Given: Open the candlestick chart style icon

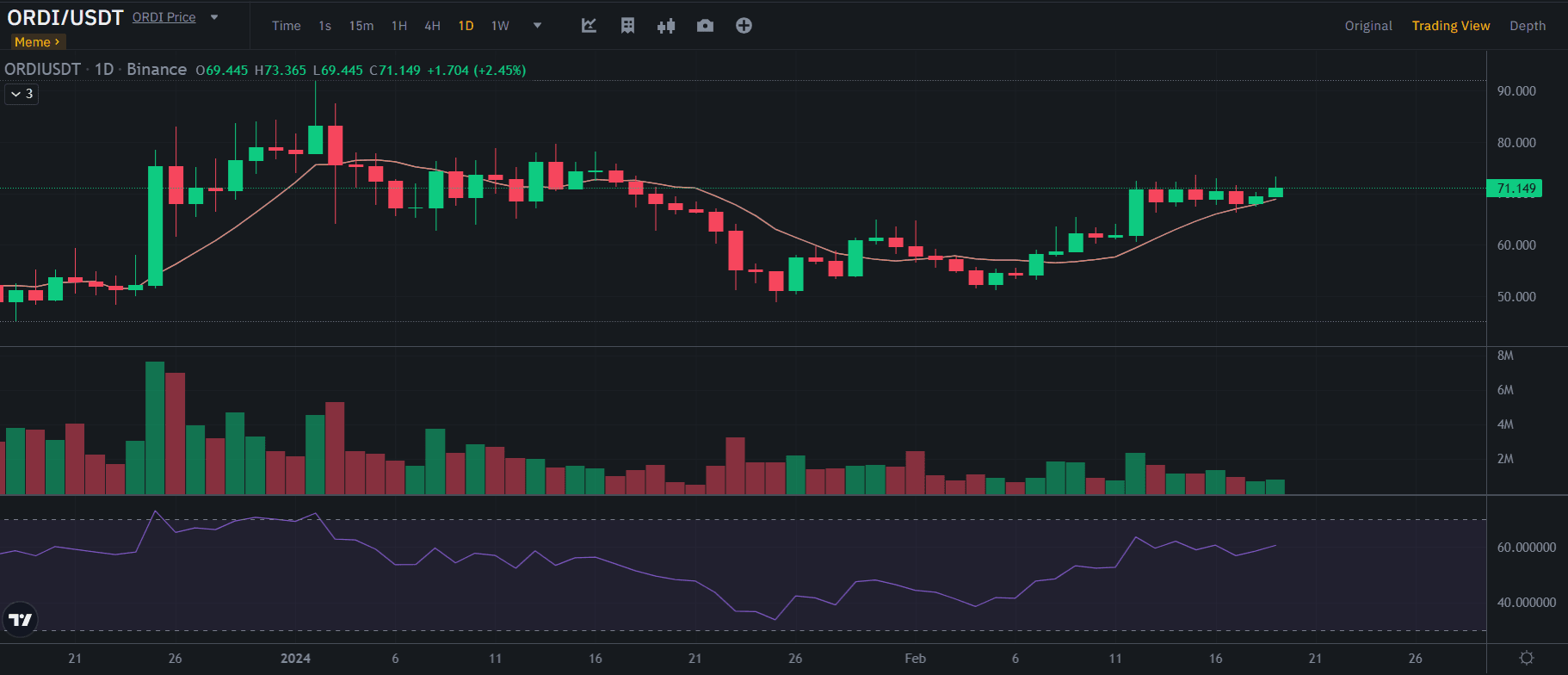Looking at the screenshot, I should click(x=666, y=26).
